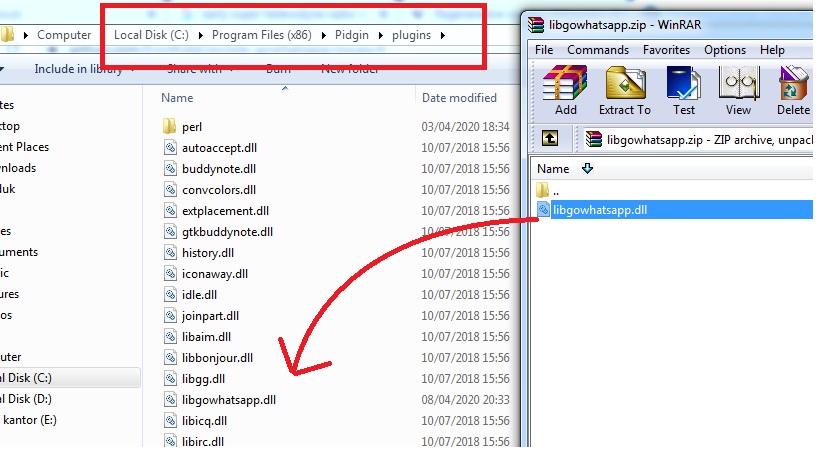Open the Options menu in WinRAR
Screen dimensions: 824x456
point(725,50)
